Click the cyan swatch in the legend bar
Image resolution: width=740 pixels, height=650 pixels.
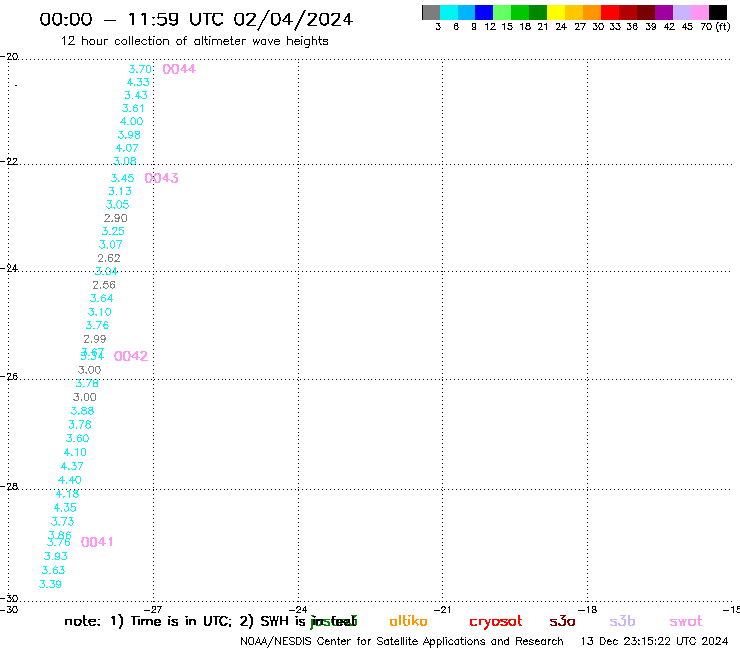coord(448,12)
